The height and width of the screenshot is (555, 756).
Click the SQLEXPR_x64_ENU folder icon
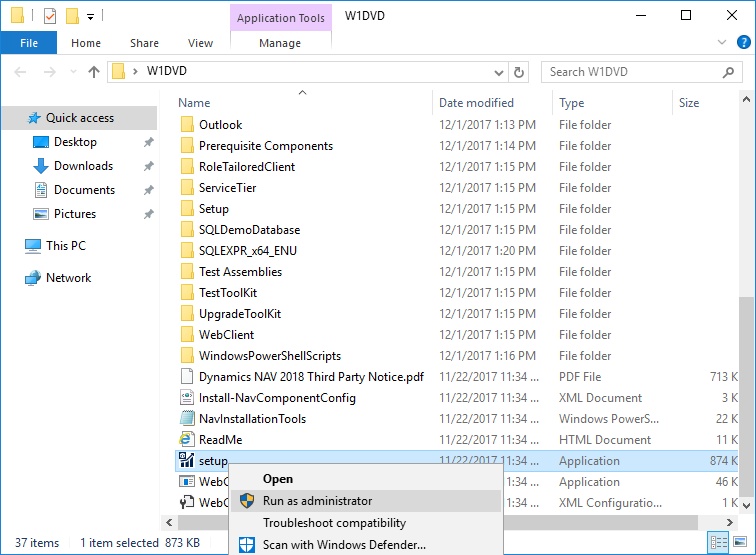[187, 250]
